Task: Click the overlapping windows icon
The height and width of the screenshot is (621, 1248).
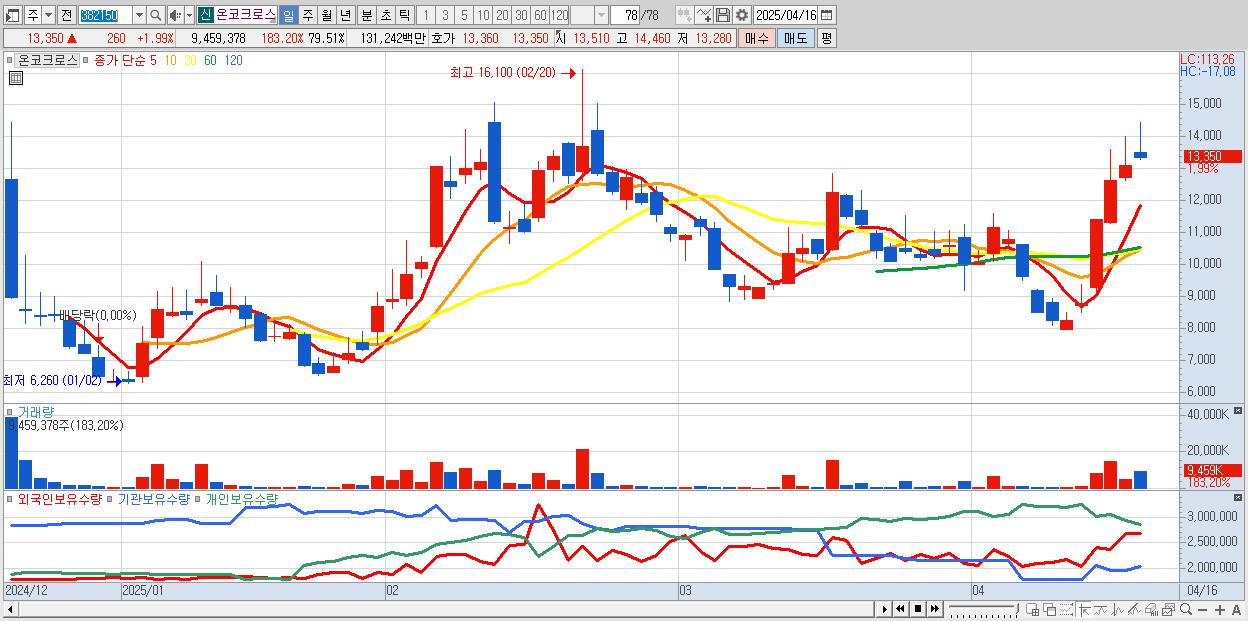Action: 1049,609
